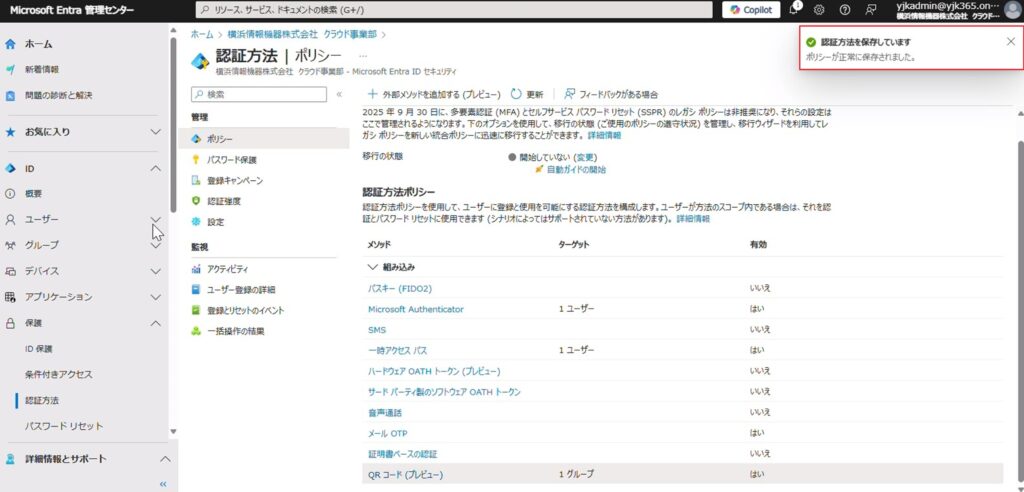Open サード パーティ製のソフトウェア OATH トークン
Image resolution: width=1024 pixels, height=492 pixels.
click(444, 392)
